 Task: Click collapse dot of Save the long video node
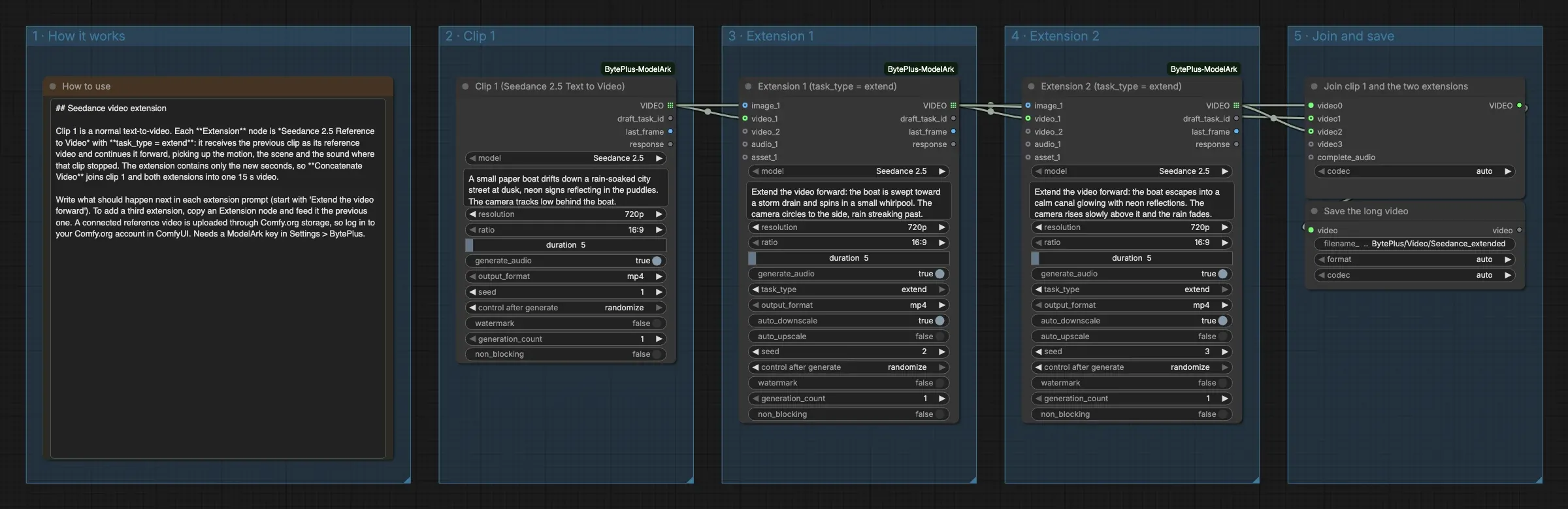pyautogui.click(x=1314, y=211)
